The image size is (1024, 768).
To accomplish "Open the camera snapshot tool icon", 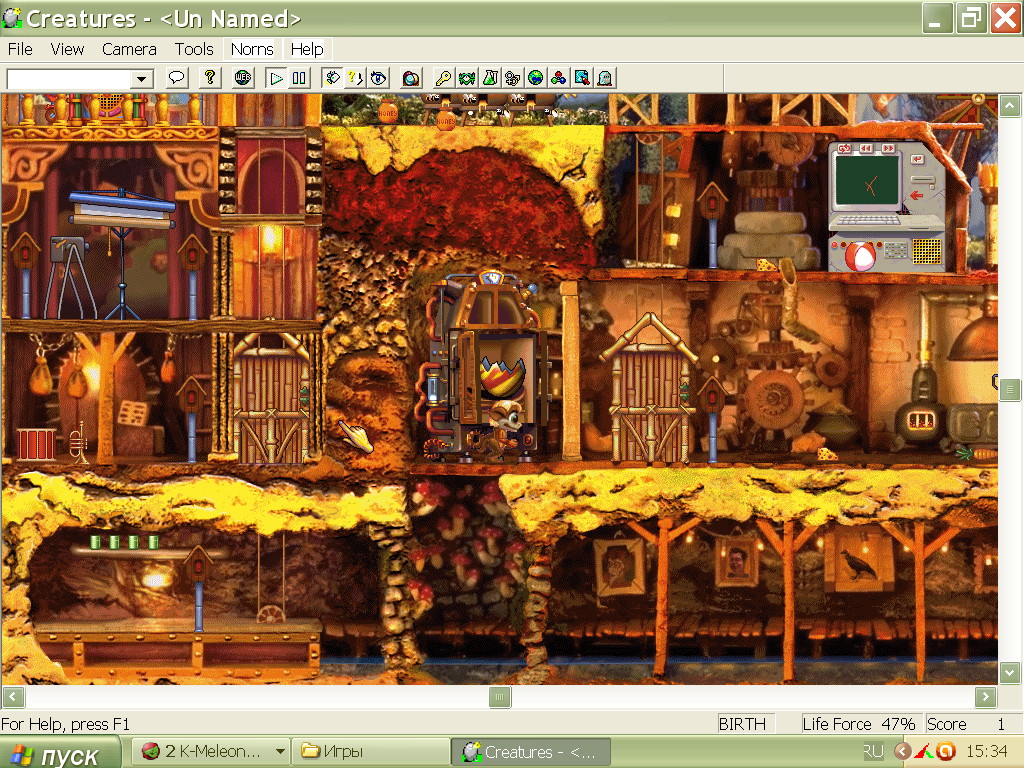I will click(x=411, y=78).
